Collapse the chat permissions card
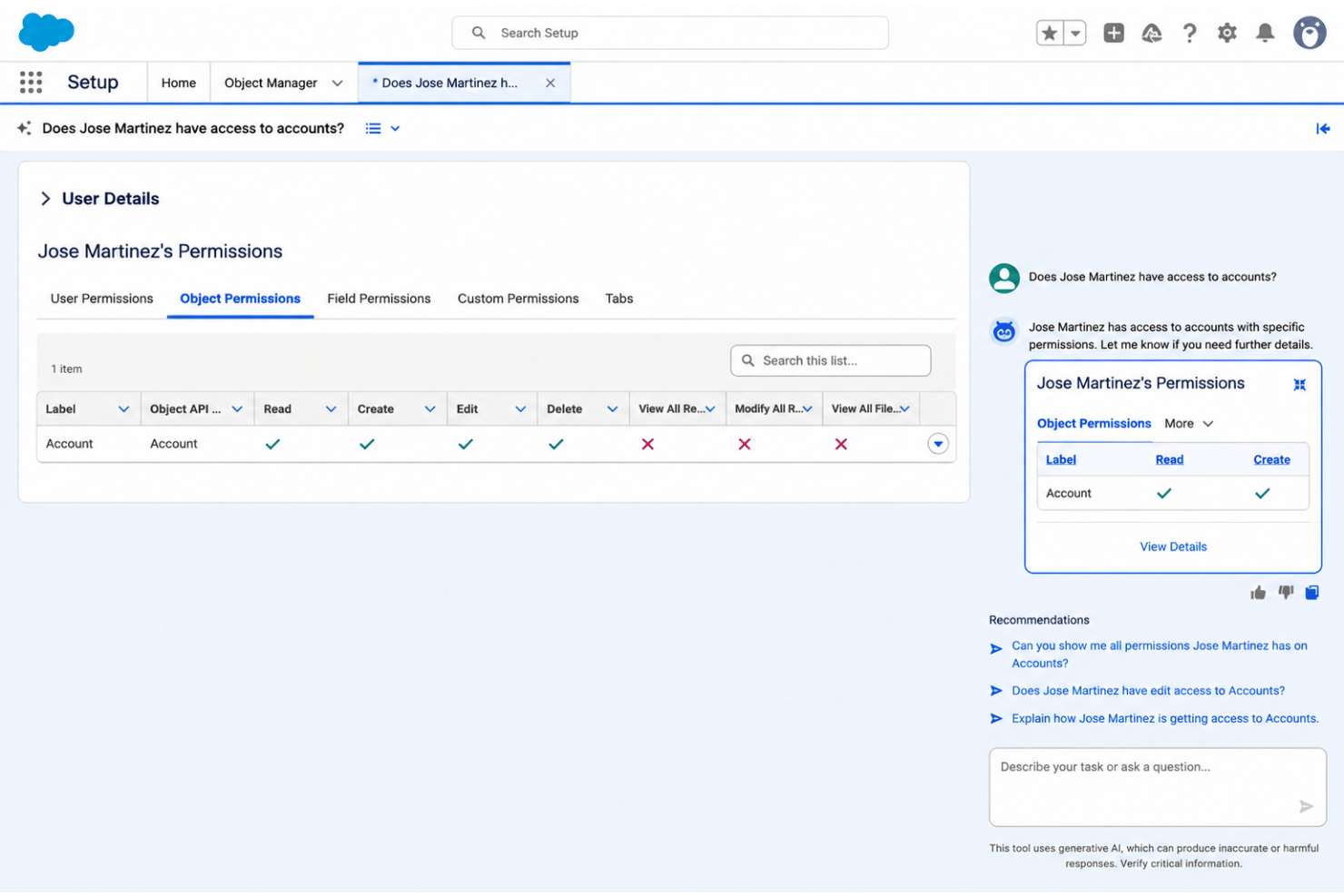1344x896 pixels. click(1300, 385)
